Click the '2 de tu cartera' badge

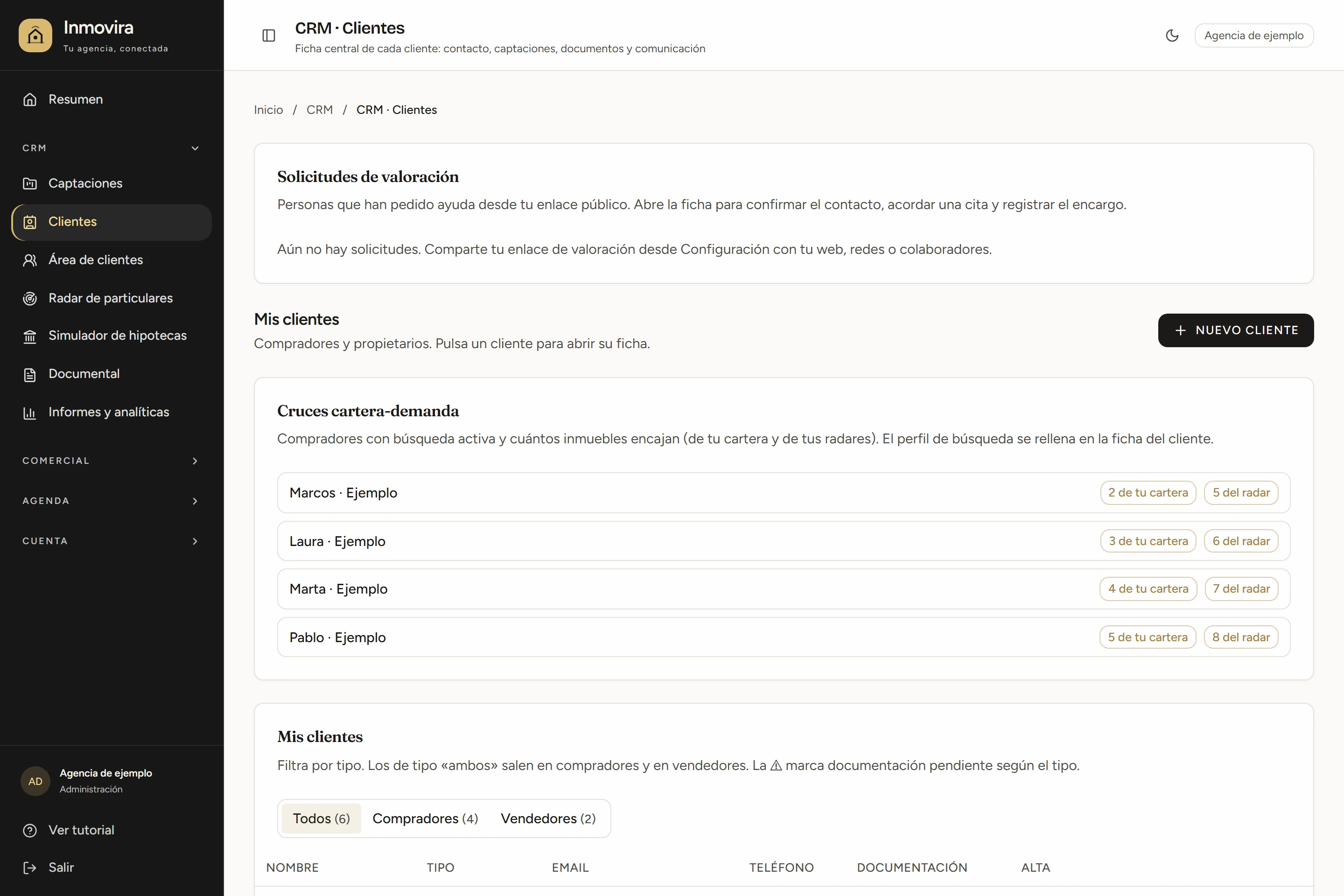pyautogui.click(x=1148, y=493)
